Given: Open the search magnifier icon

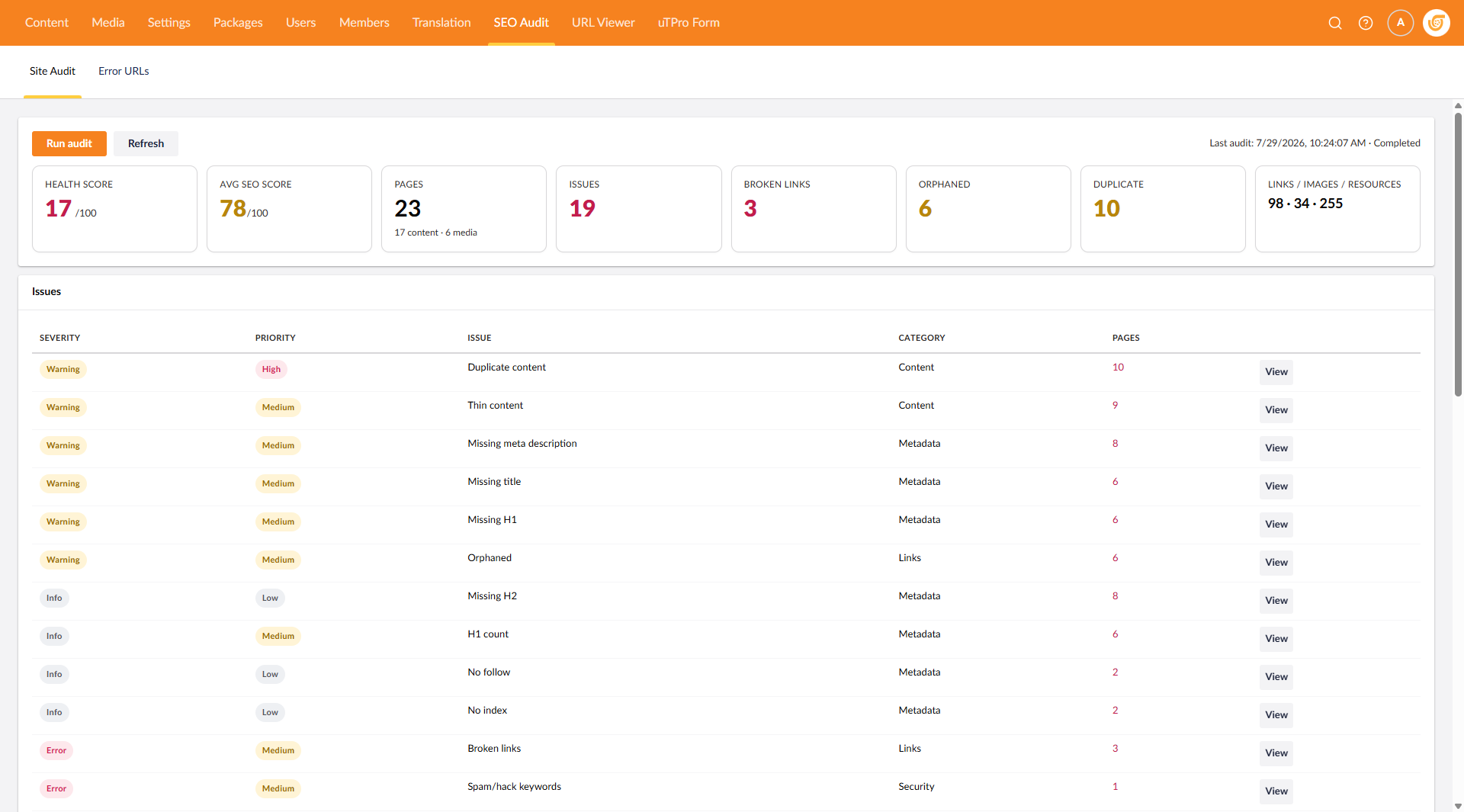Looking at the screenshot, I should point(1335,23).
